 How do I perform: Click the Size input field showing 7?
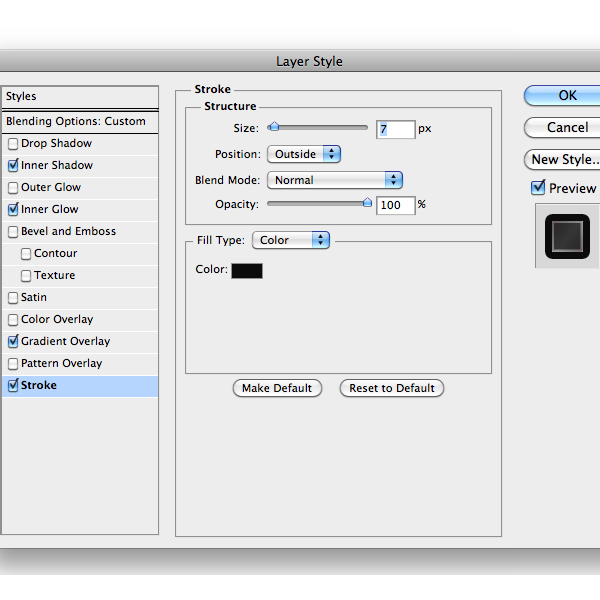396,129
